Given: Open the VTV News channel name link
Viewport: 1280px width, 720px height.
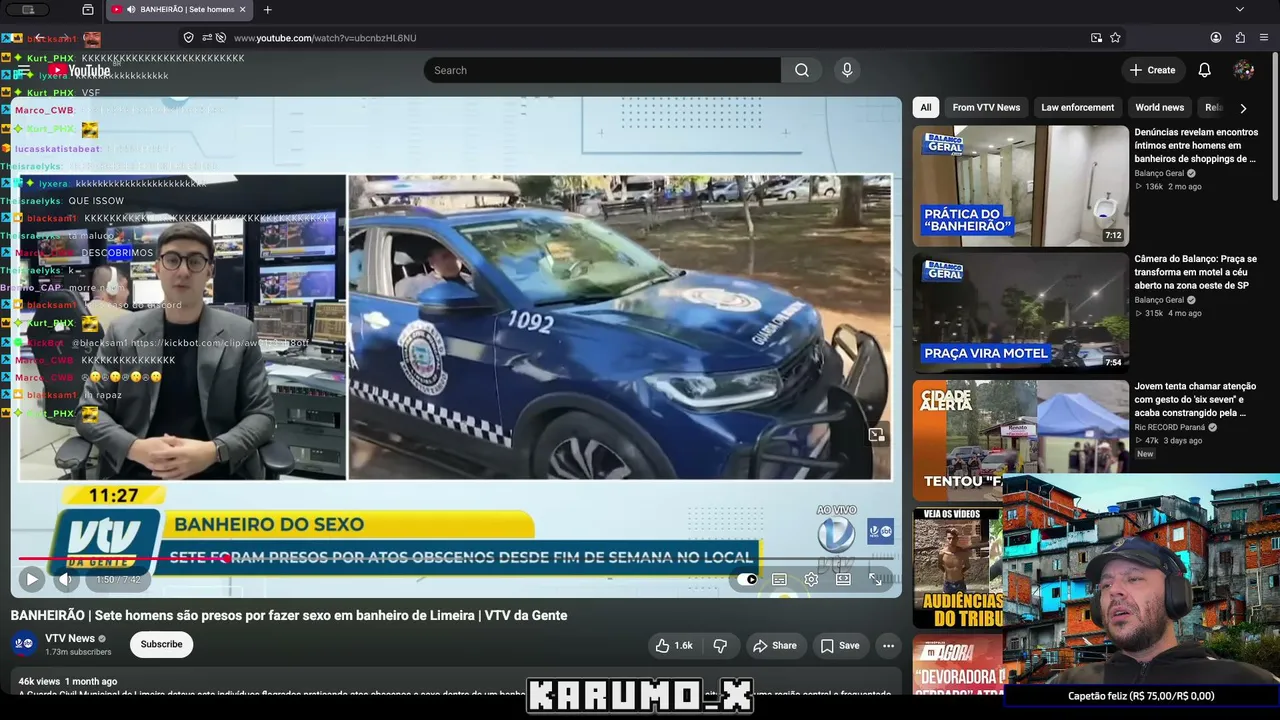Looking at the screenshot, I should (x=70, y=638).
